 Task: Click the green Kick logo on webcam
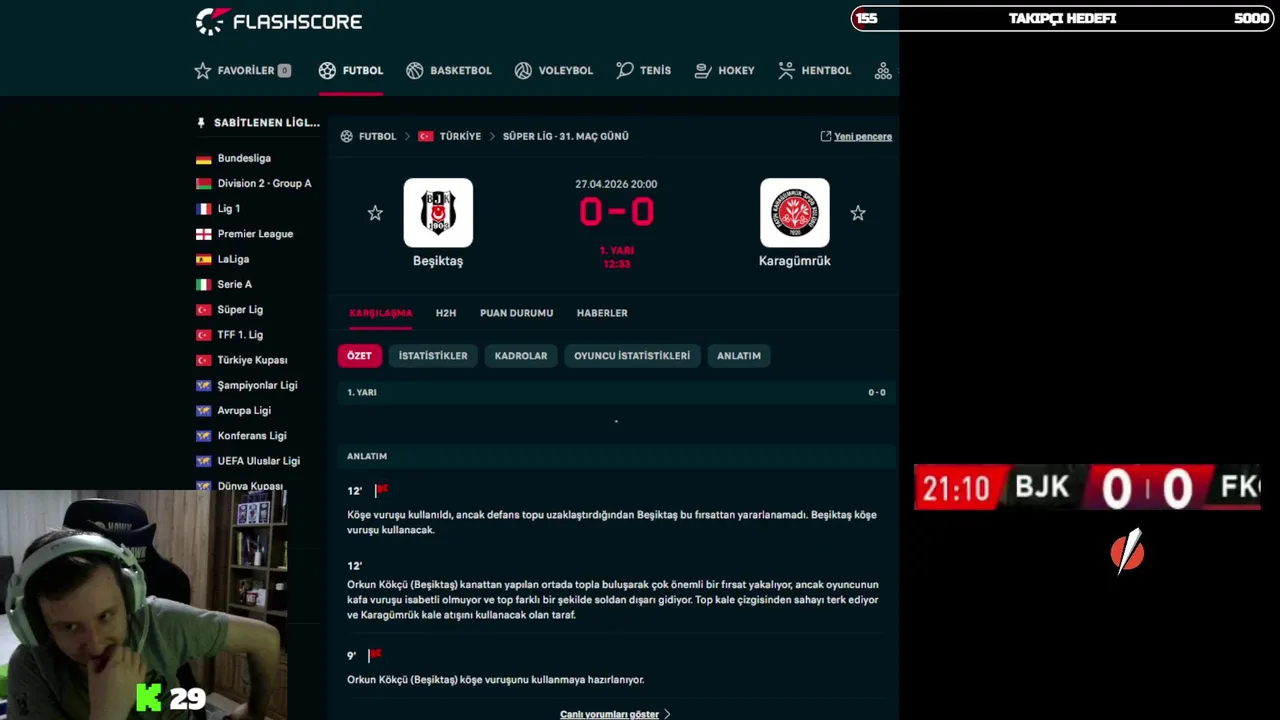149,698
